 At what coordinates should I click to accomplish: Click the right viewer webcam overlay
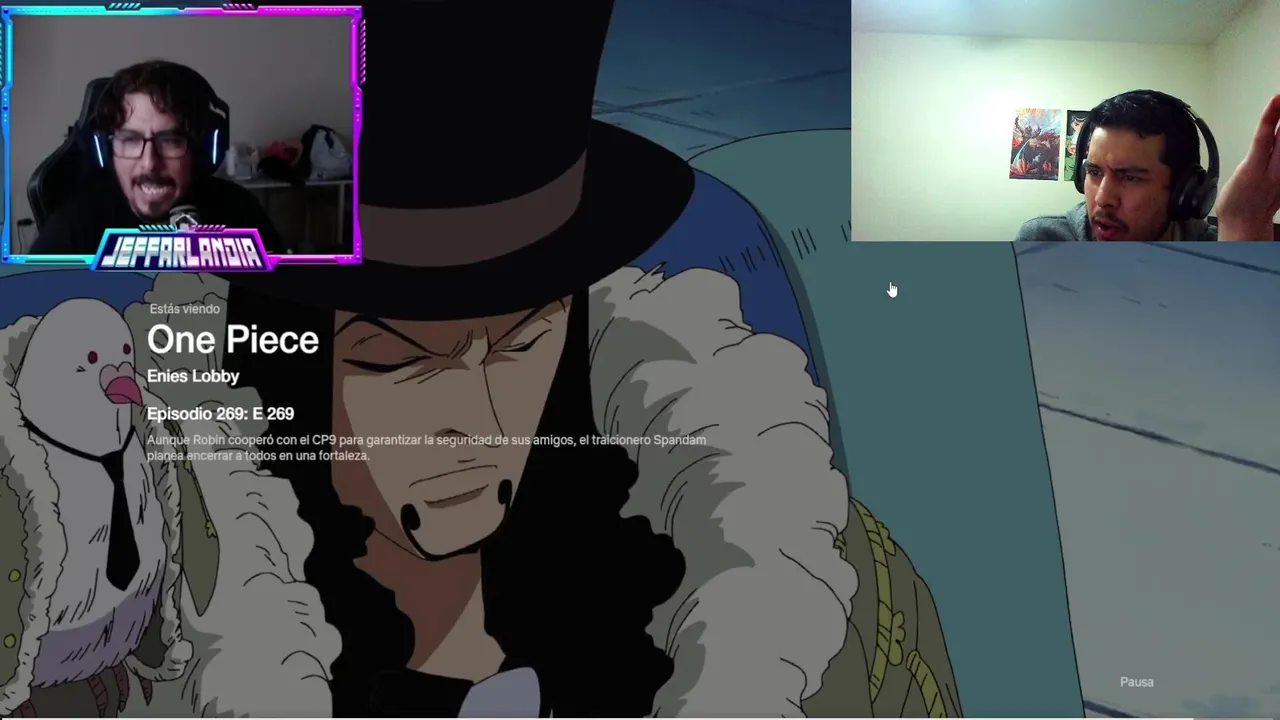(1065, 120)
